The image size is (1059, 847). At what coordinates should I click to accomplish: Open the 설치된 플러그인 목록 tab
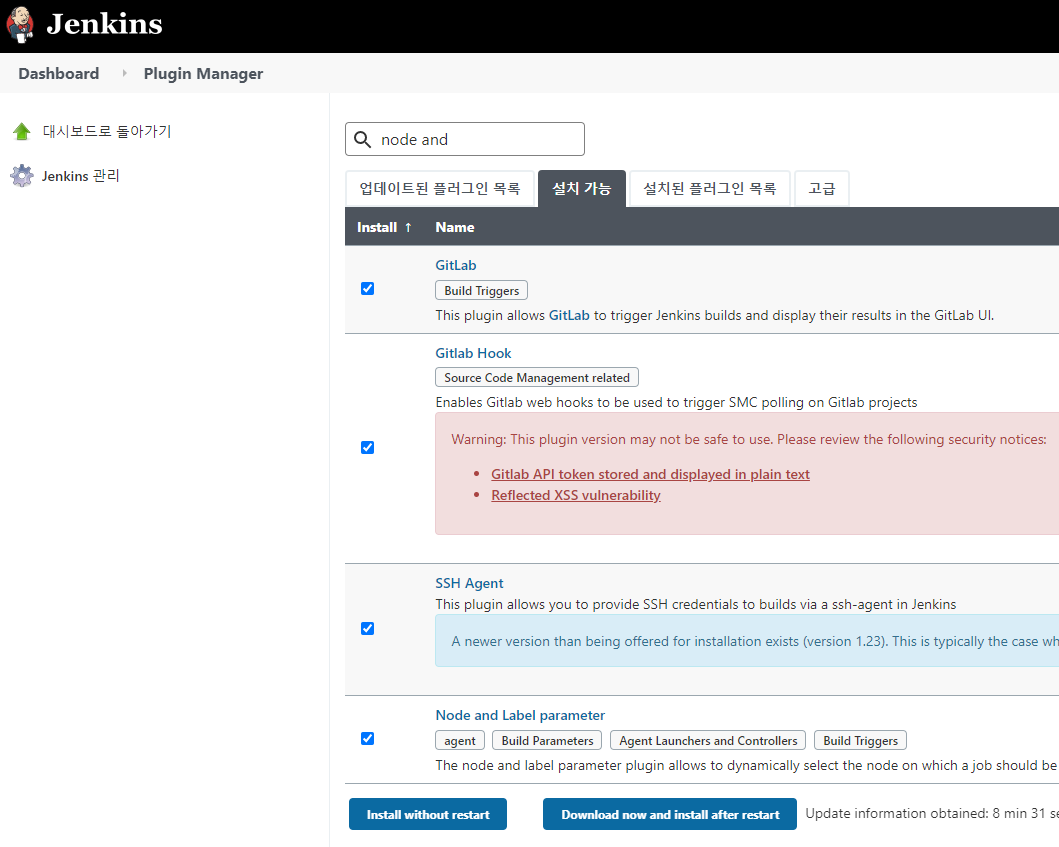click(710, 188)
